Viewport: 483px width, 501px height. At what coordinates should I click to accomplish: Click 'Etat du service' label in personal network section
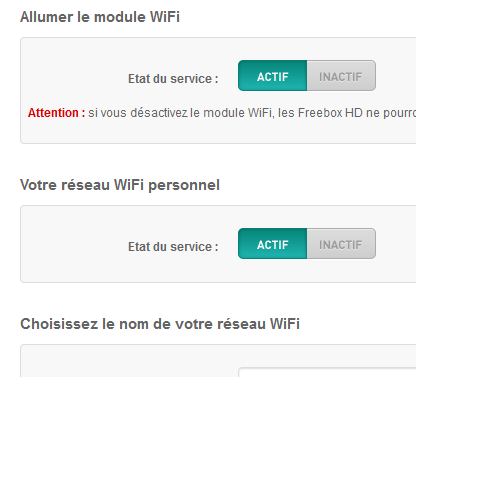tap(173, 247)
